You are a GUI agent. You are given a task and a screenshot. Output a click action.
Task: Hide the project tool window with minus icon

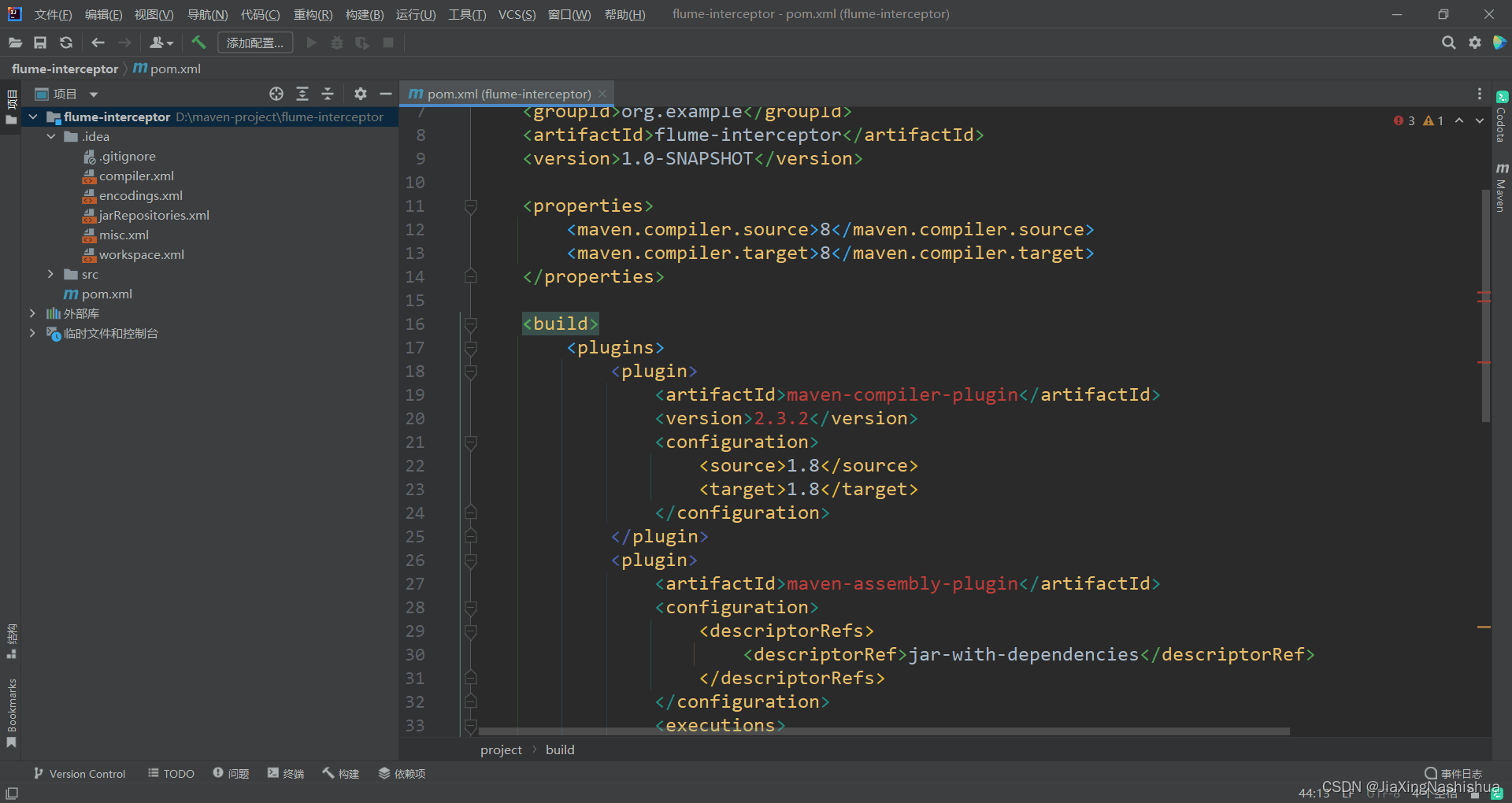[385, 94]
